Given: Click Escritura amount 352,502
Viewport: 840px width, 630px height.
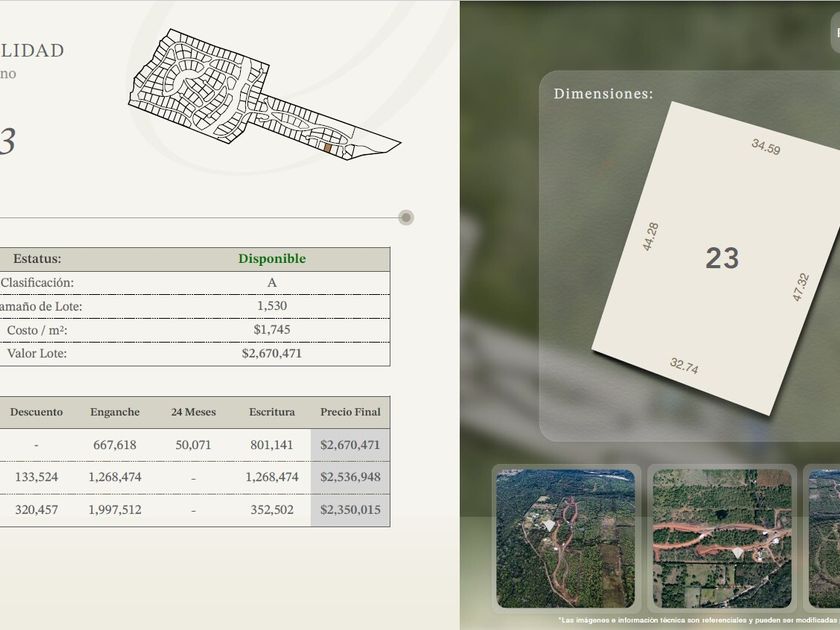Looking at the screenshot, I should coord(272,509).
